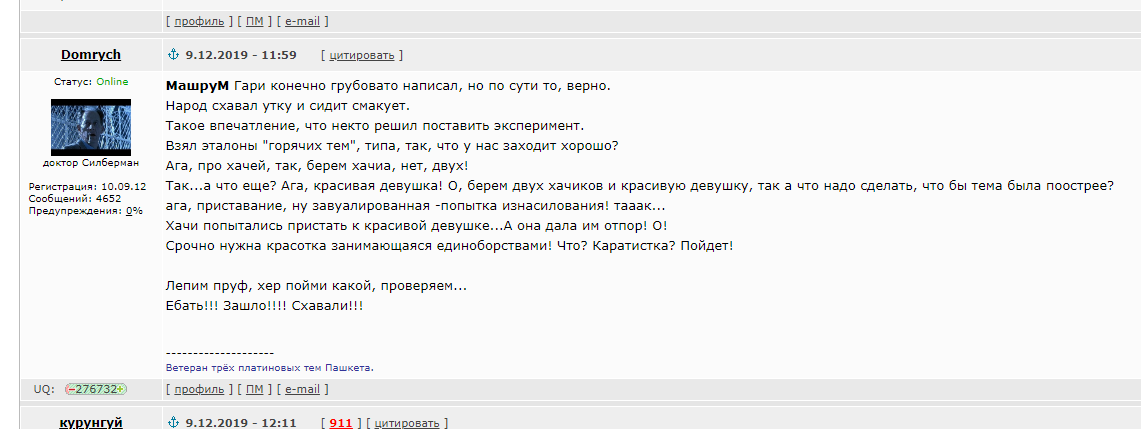Send a ПМ from under Domrych's post
This screenshot has height=429, width=1141.
(x=255, y=390)
